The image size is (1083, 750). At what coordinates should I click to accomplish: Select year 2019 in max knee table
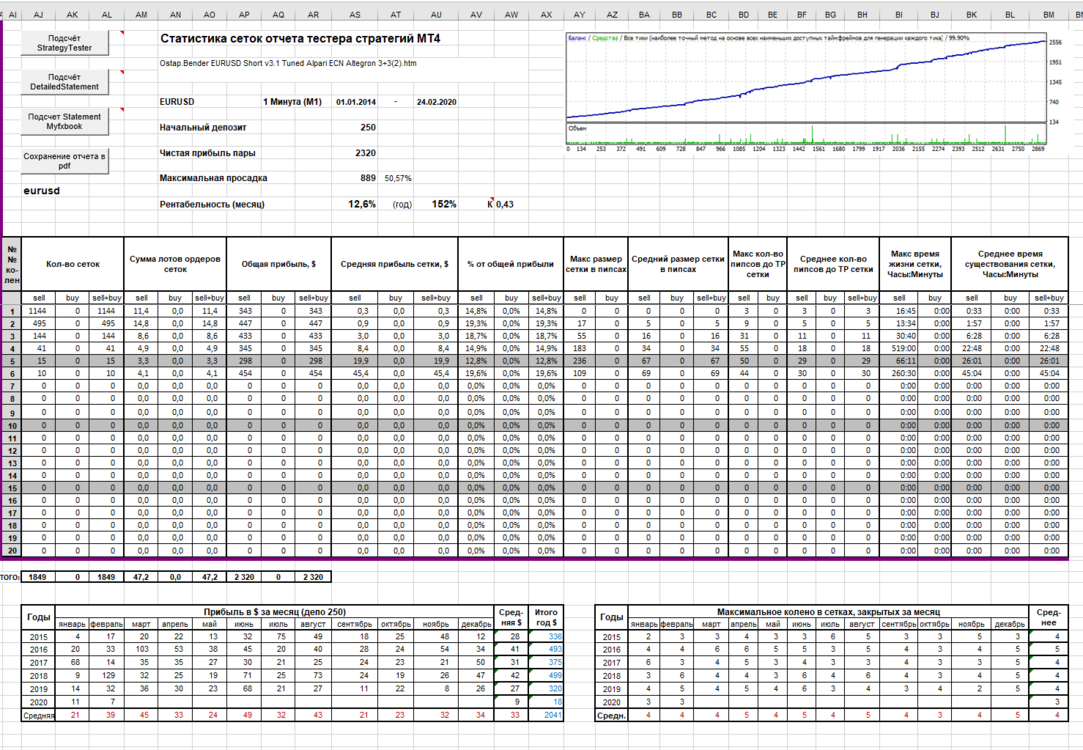coord(611,689)
